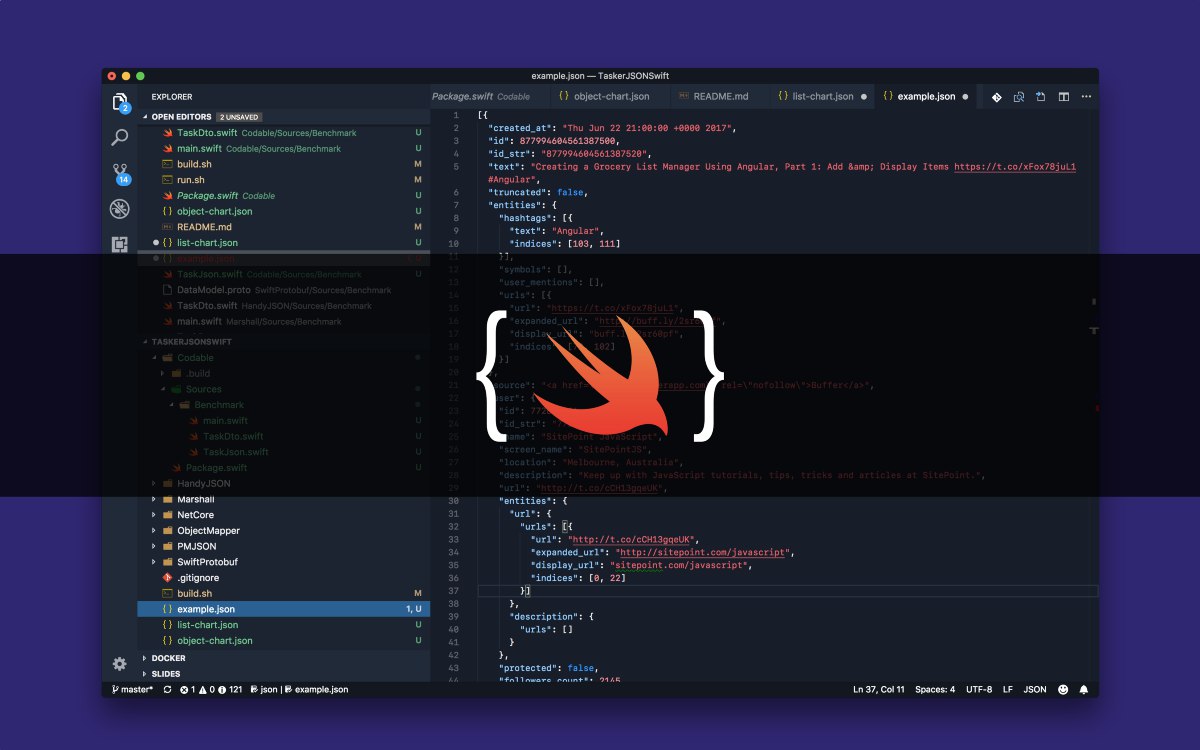Change the LF line ending setting
Image resolution: width=1200 pixels, height=750 pixels.
point(1008,689)
